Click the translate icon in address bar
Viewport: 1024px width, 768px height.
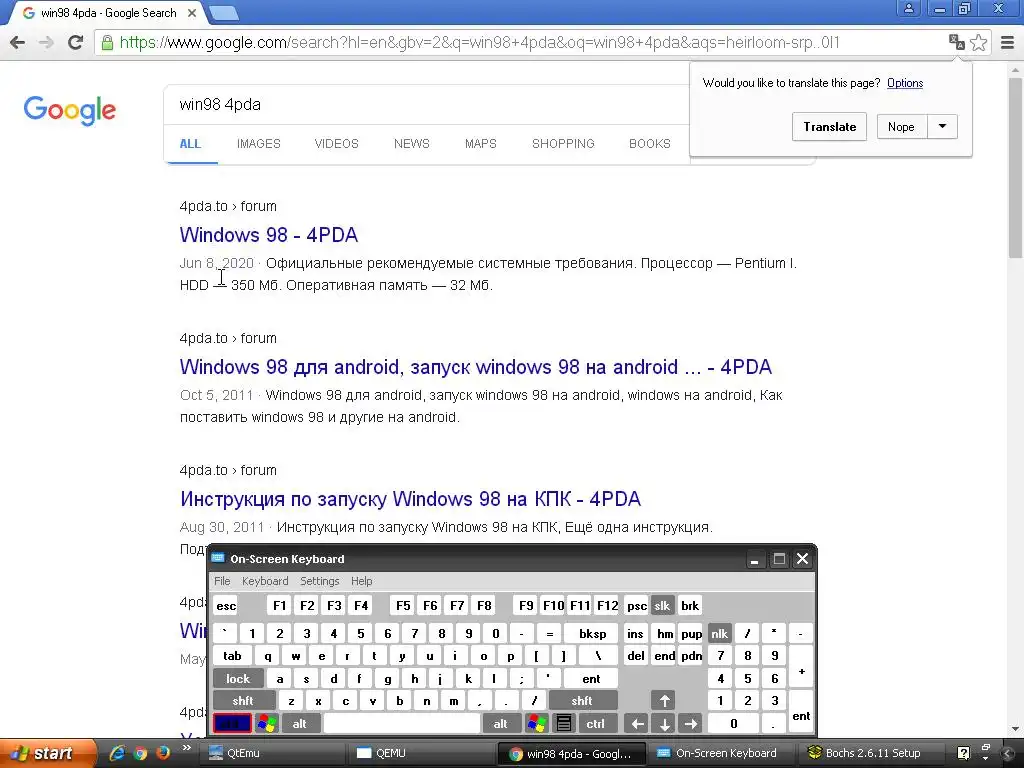957,42
